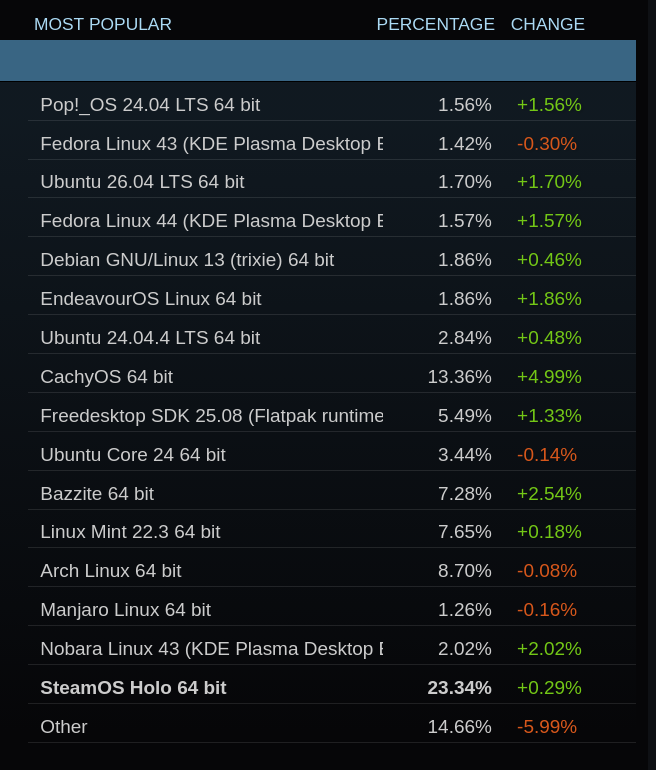Viewport: 656px width, 770px height.
Task: Click the 23.34% percentage for SteamOS Holo
Action: pos(460,688)
